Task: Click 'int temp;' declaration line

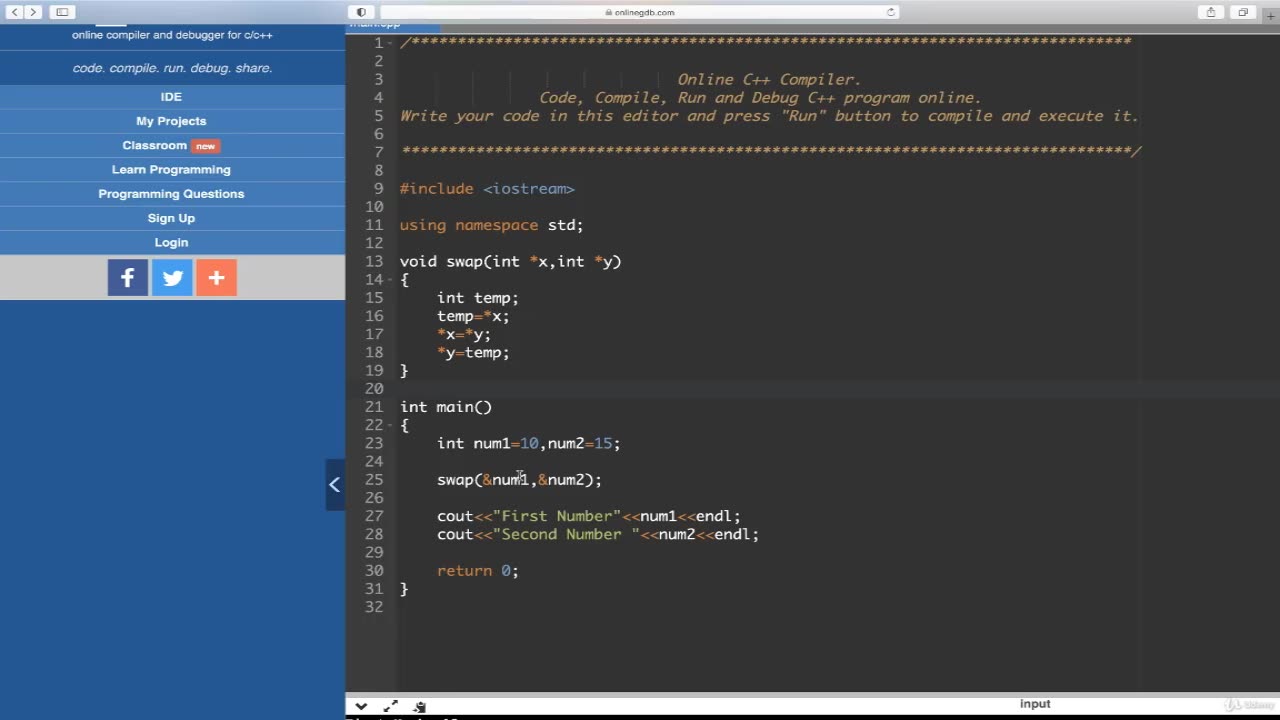Action: (477, 298)
